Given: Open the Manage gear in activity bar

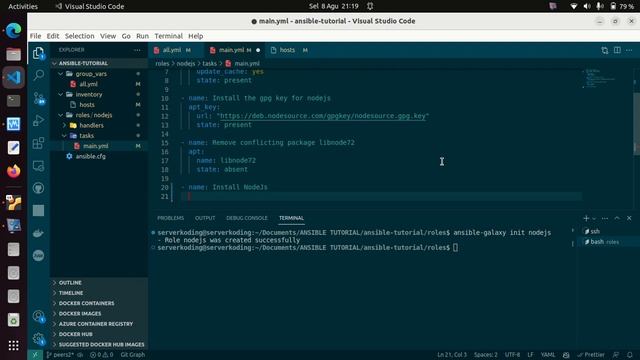Looking at the screenshot, I should click(x=38, y=339).
